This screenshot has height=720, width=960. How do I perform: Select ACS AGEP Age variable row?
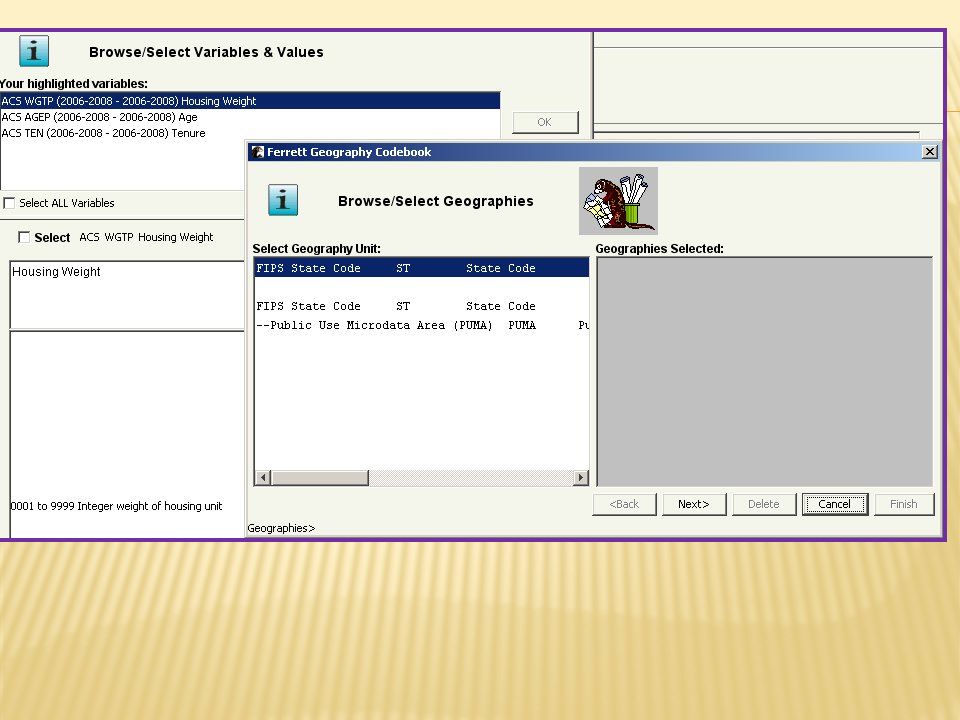tap(250, 117)
